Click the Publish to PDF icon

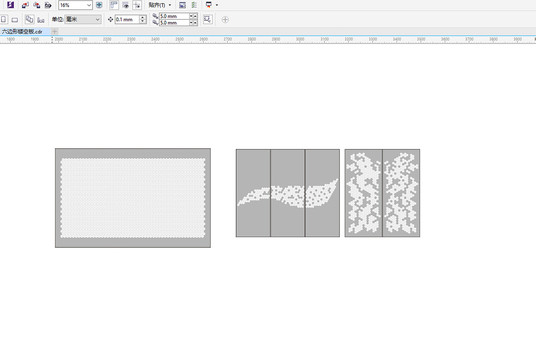[x=48, y=5]
